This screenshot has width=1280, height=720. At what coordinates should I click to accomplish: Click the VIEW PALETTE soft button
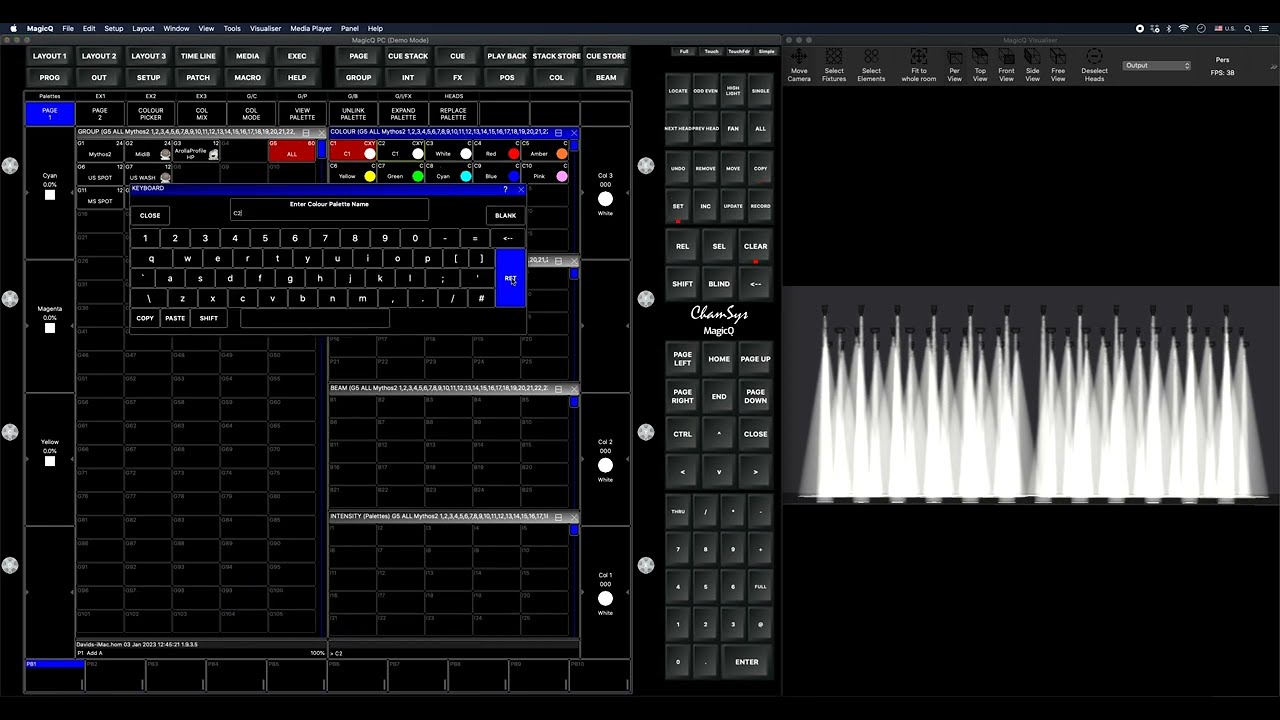point(302,114)
